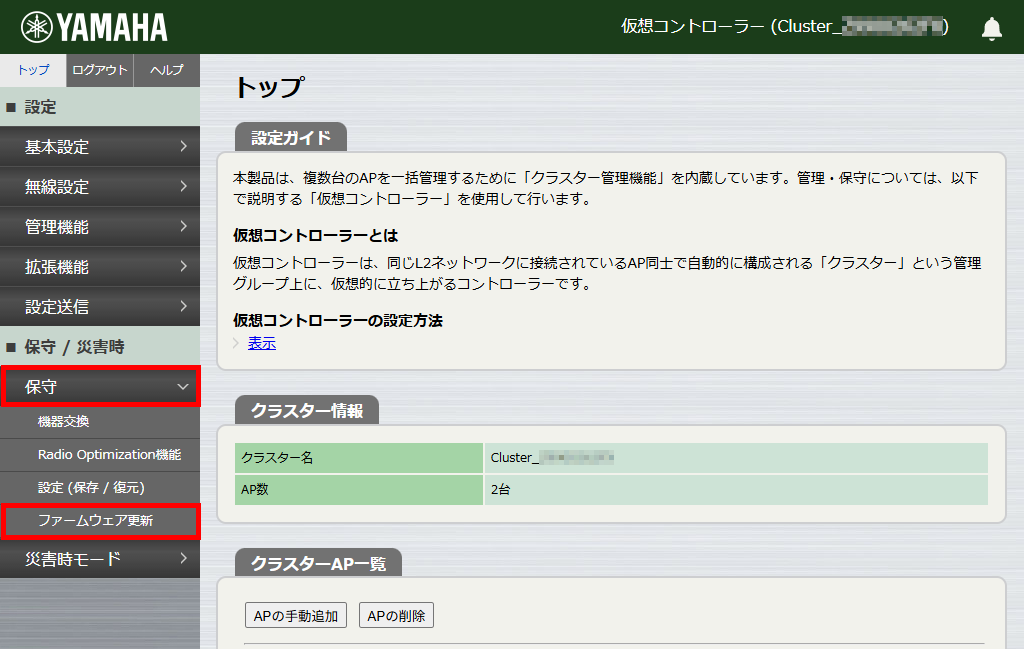Select the ログアウト tab

(100, 70)
